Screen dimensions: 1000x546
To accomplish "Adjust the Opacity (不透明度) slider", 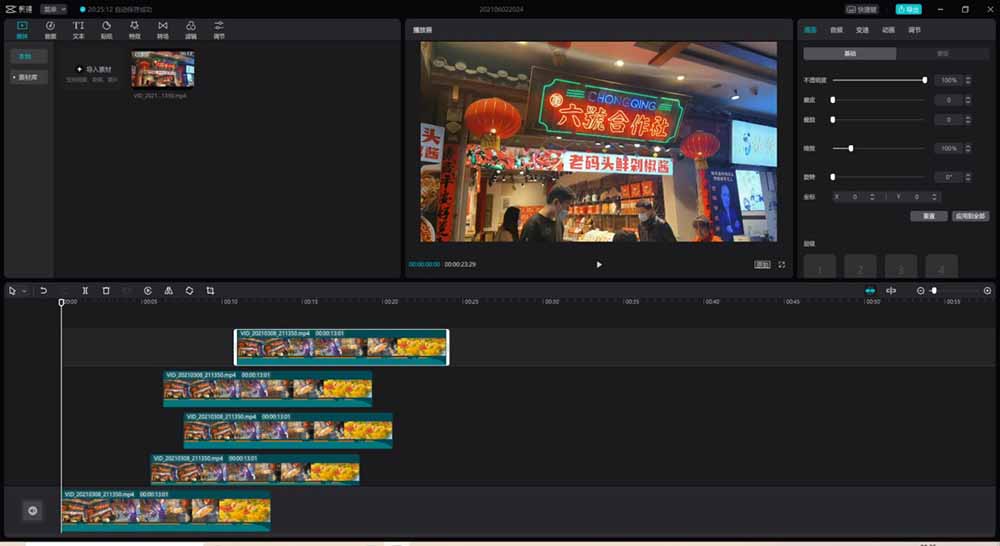I will point(879,80).
